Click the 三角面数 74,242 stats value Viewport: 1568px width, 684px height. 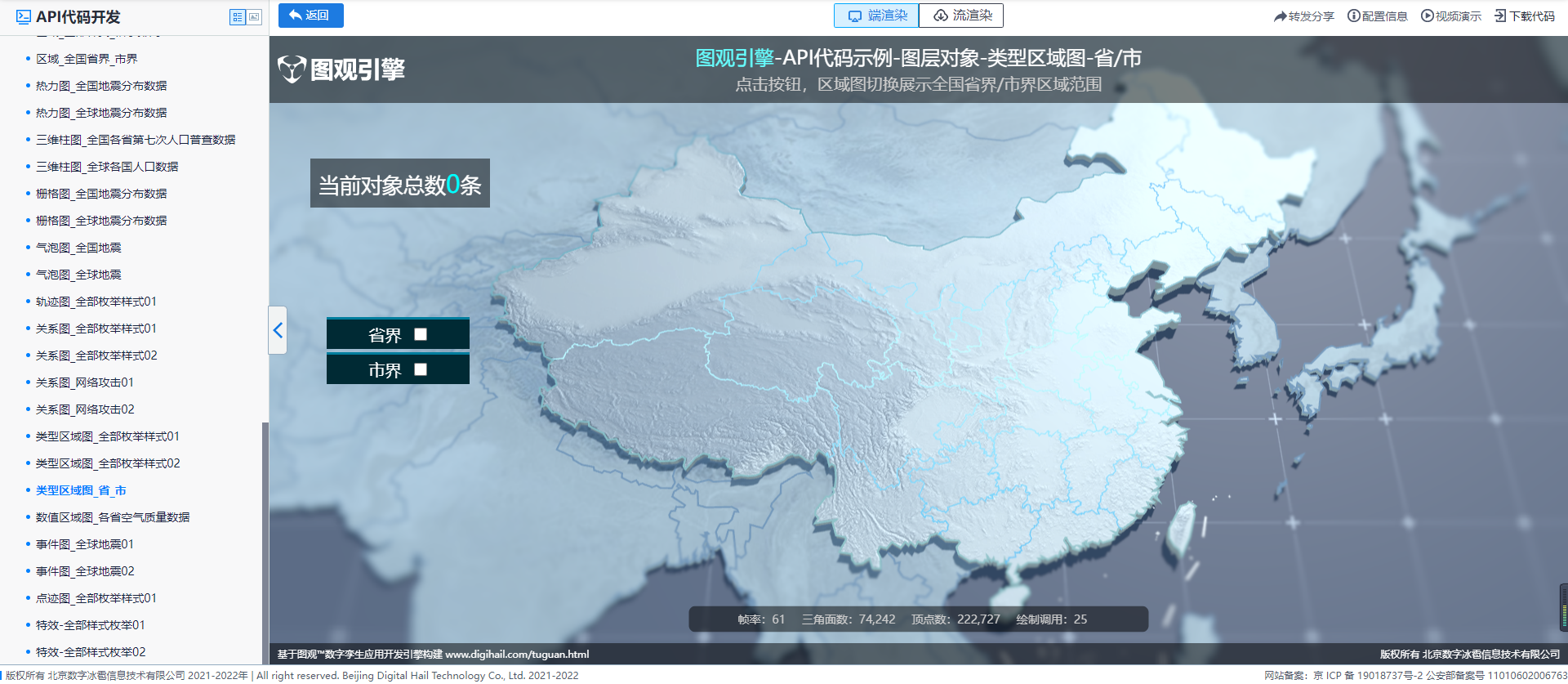tap(849, 619)
